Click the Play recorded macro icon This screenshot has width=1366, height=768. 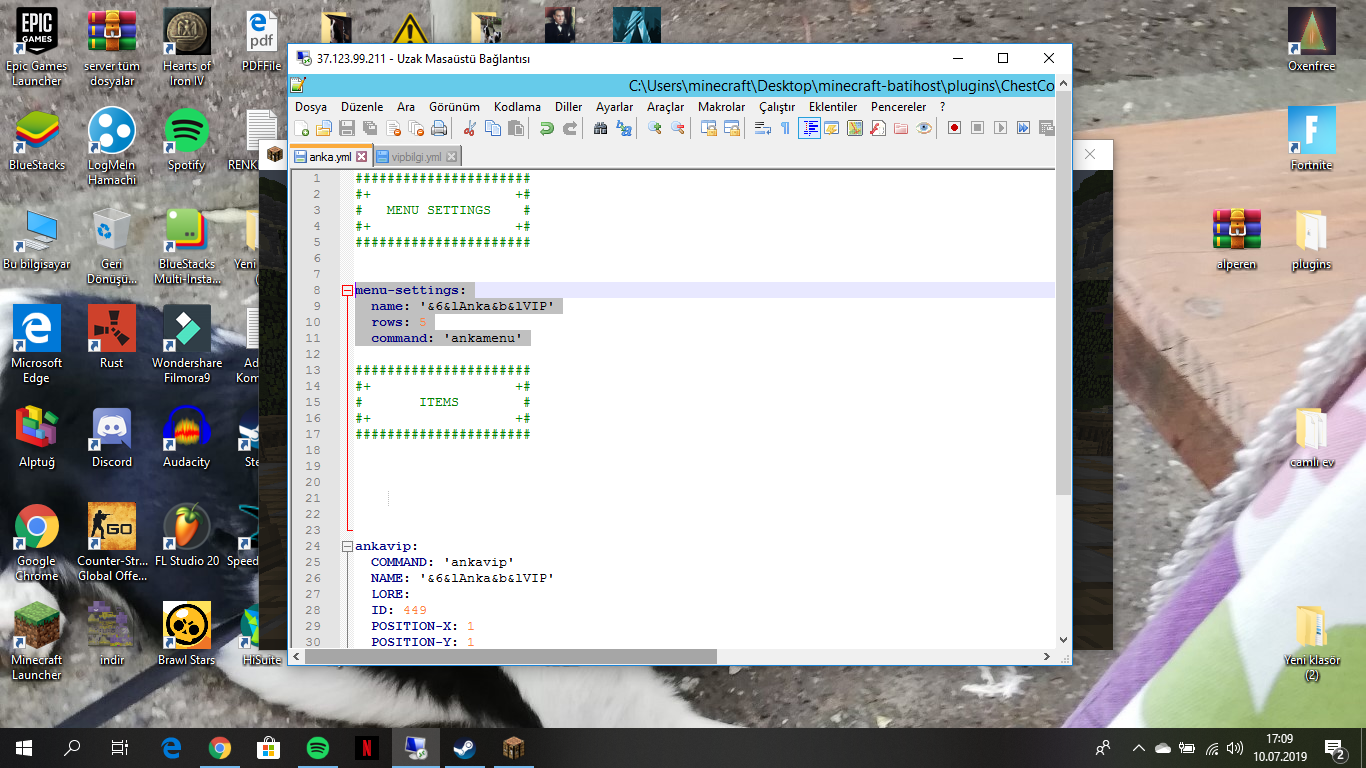(x=1000, y=128)
